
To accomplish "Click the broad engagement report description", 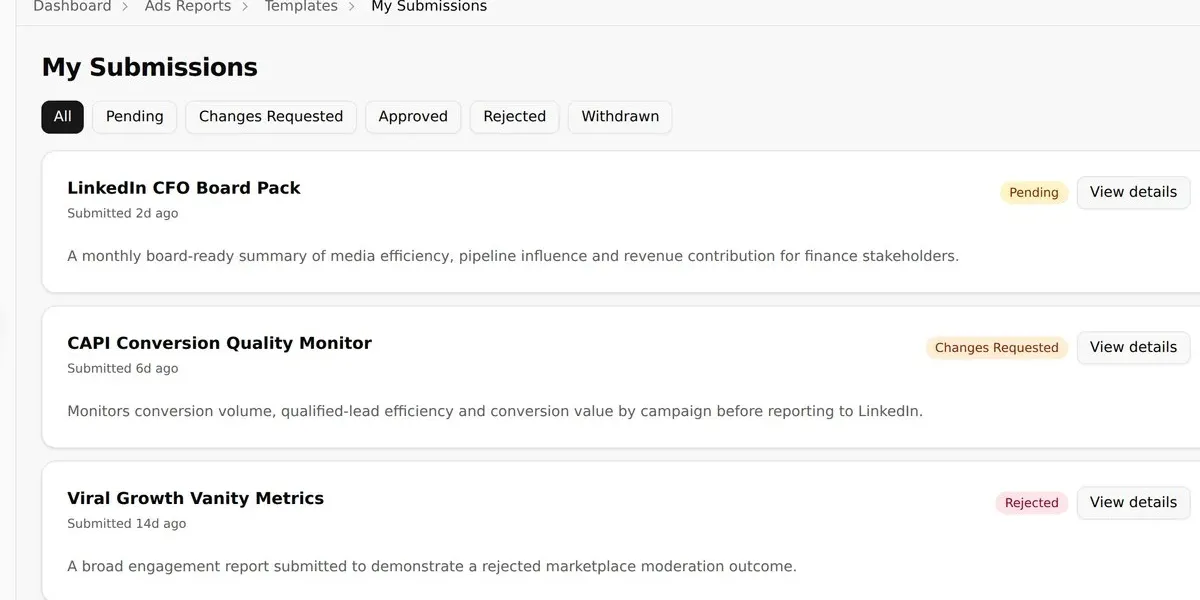I will pos(432,566).
